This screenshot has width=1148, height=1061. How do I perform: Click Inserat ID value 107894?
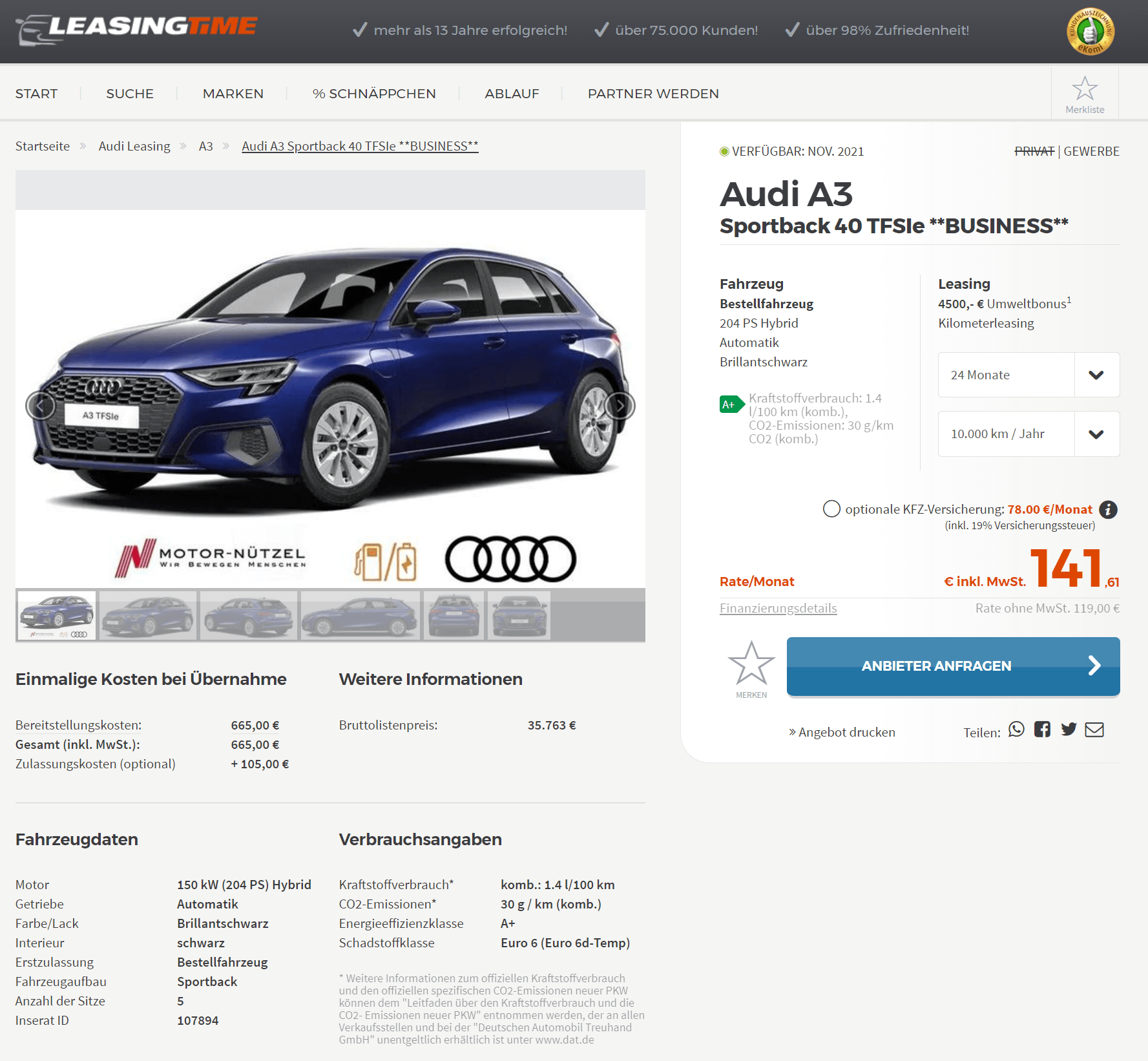tap(198, 1020)
